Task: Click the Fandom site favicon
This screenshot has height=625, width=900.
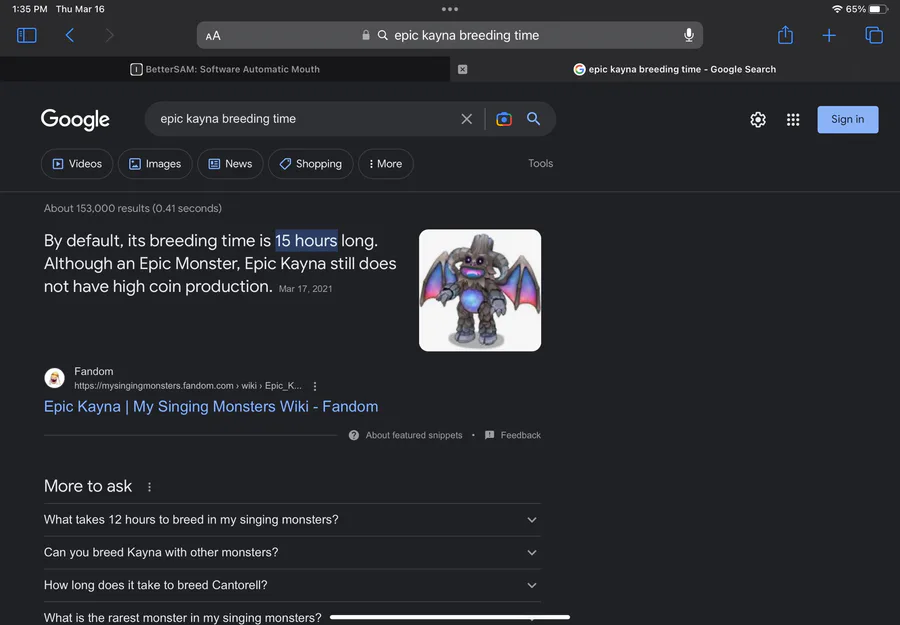Action: click(55, 378)
